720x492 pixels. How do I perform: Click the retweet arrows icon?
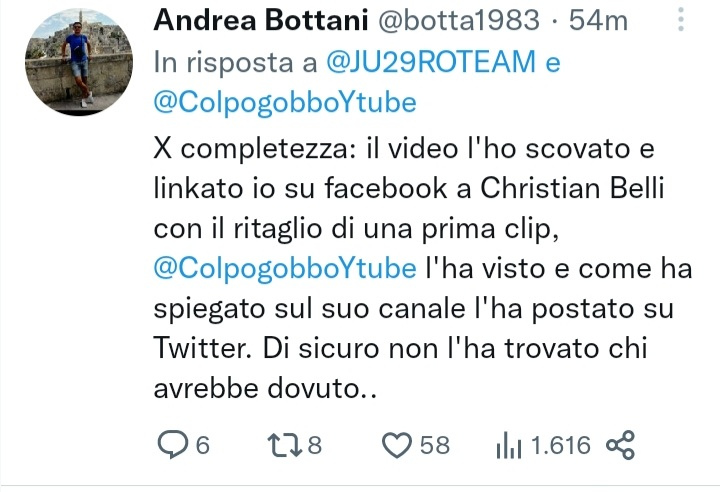285,445
